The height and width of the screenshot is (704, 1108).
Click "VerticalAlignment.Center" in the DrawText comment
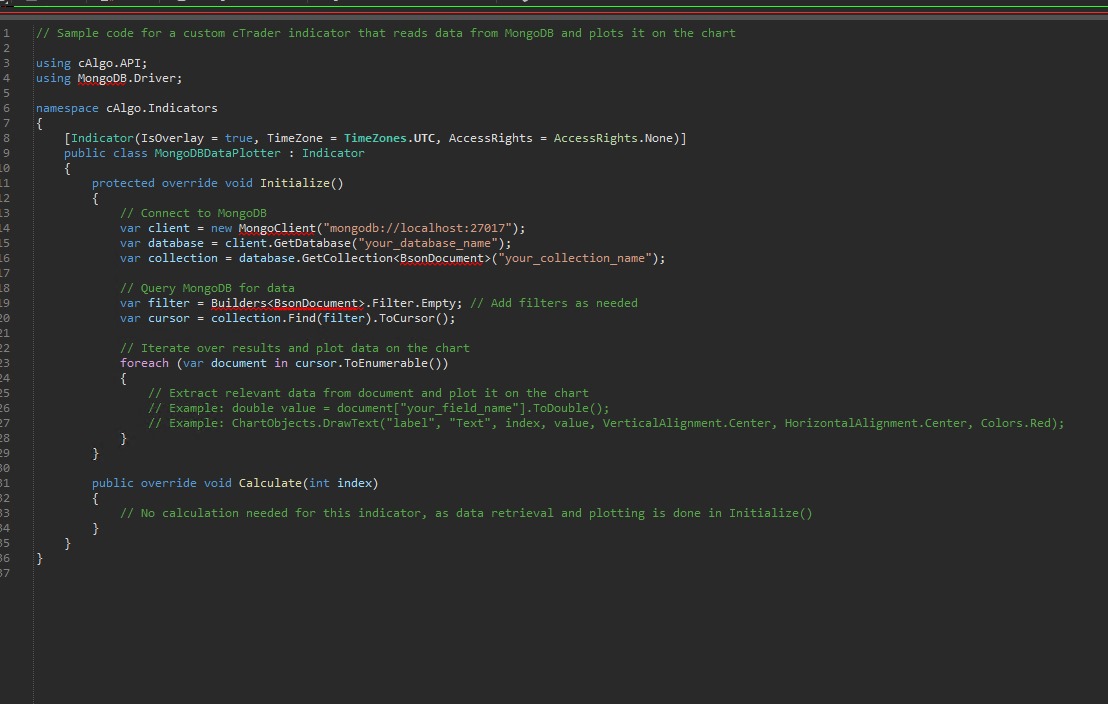[x=687, y=423]
